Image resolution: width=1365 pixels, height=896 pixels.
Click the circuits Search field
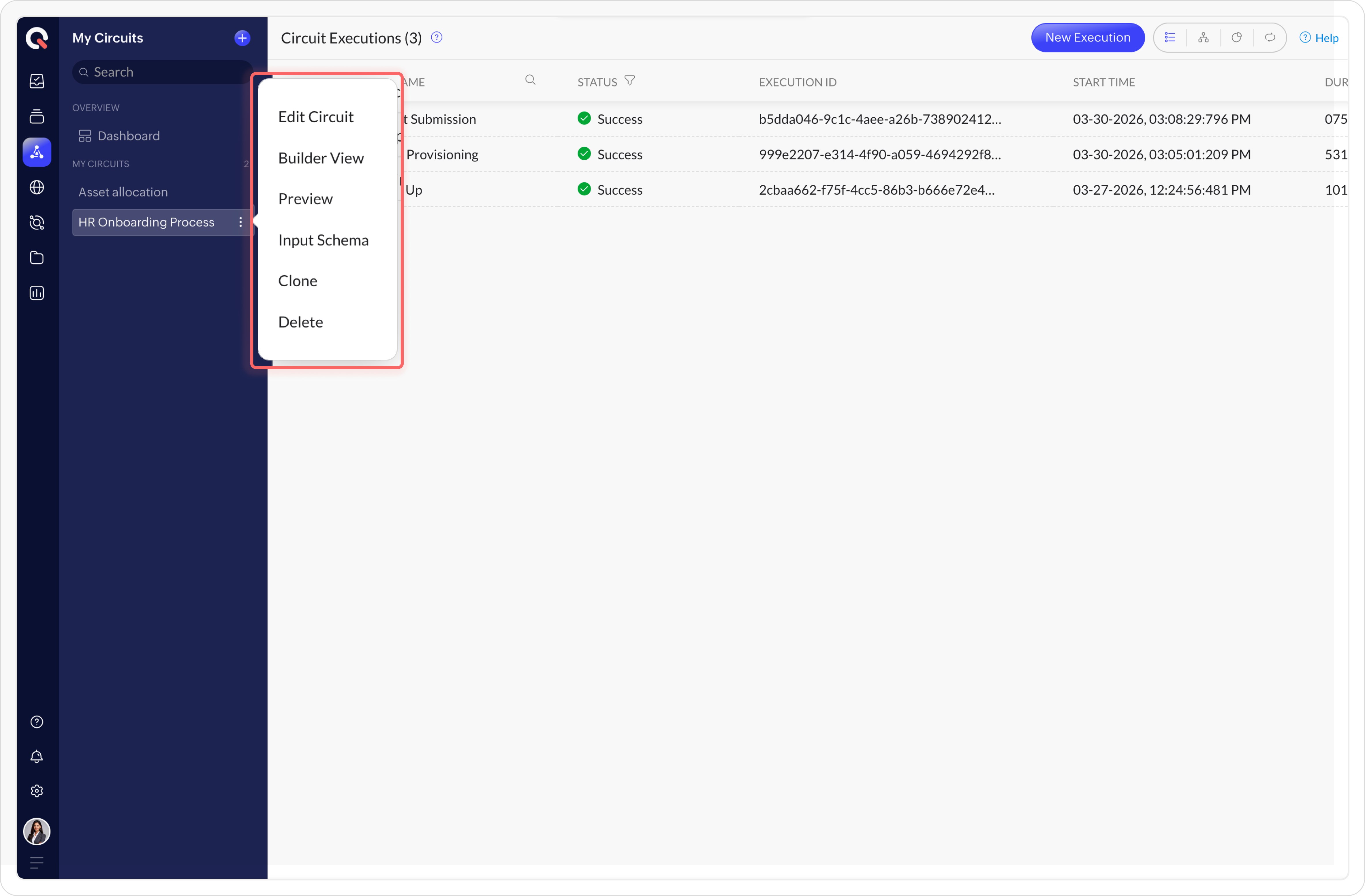[x=163, y=72]
